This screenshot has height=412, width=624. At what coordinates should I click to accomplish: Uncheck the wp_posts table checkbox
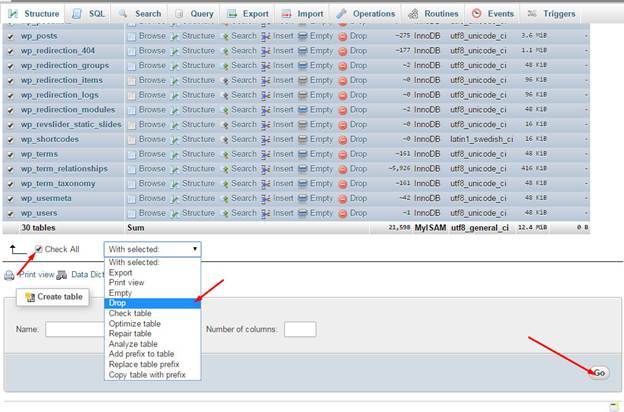point(10,36)
